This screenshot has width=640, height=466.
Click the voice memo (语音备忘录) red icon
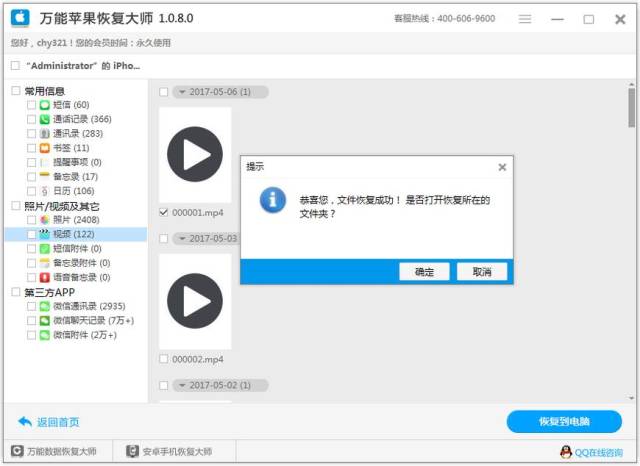(44, 277)
